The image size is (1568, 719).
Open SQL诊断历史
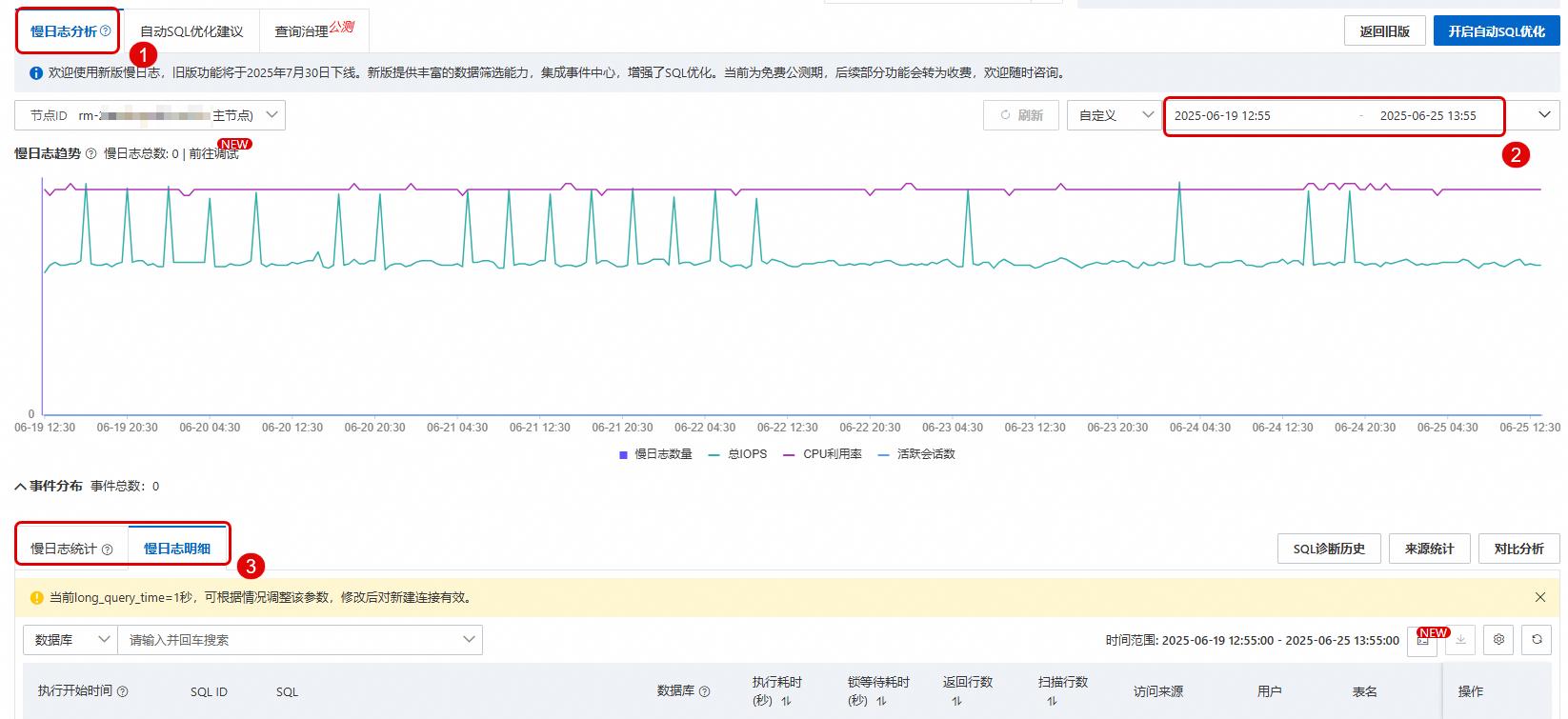1329,549
